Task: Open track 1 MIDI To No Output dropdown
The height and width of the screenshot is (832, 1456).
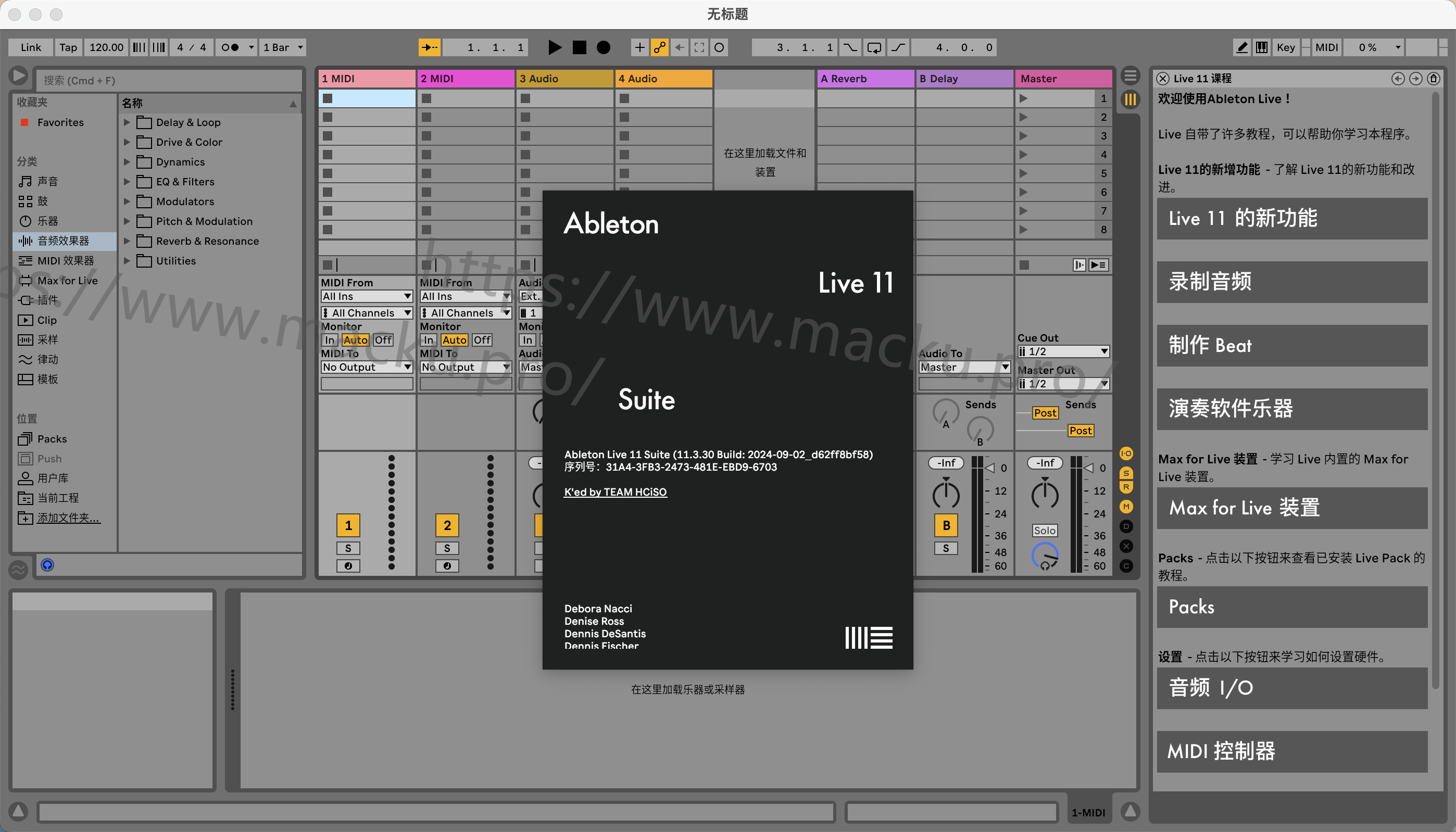Action: coord(367,367)
